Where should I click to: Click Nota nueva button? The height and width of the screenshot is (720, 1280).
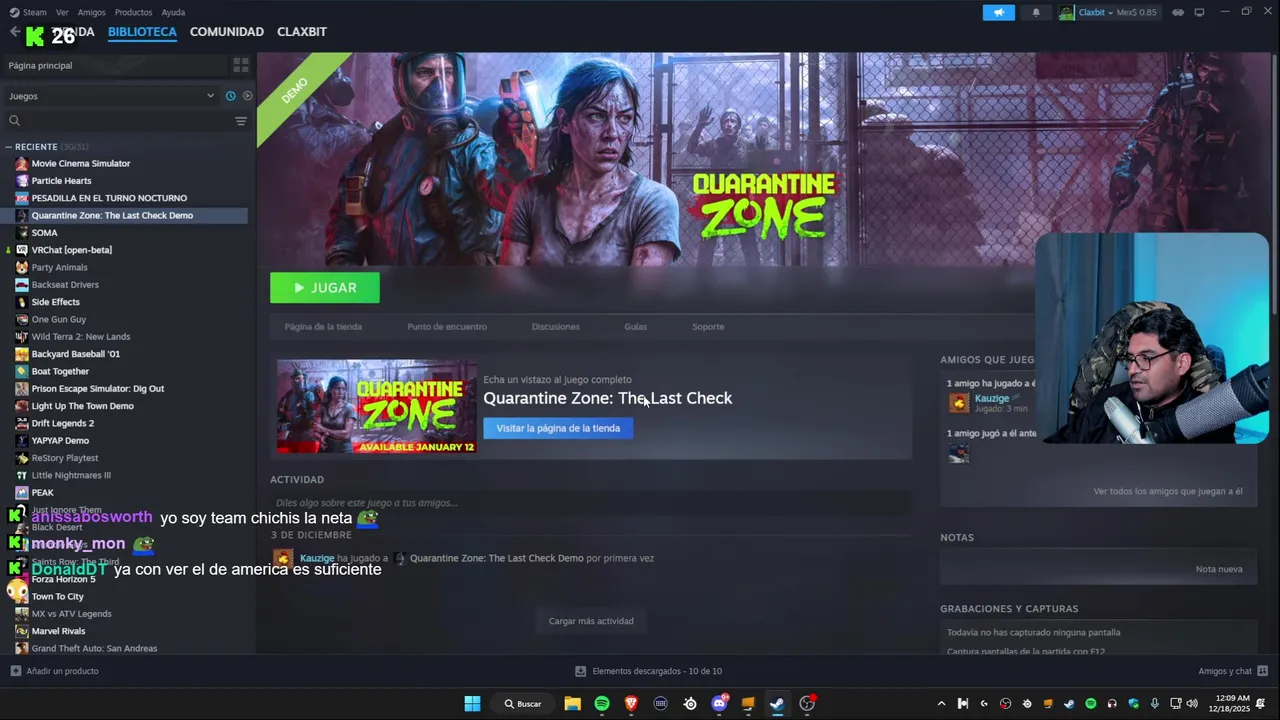[1219, 569]
